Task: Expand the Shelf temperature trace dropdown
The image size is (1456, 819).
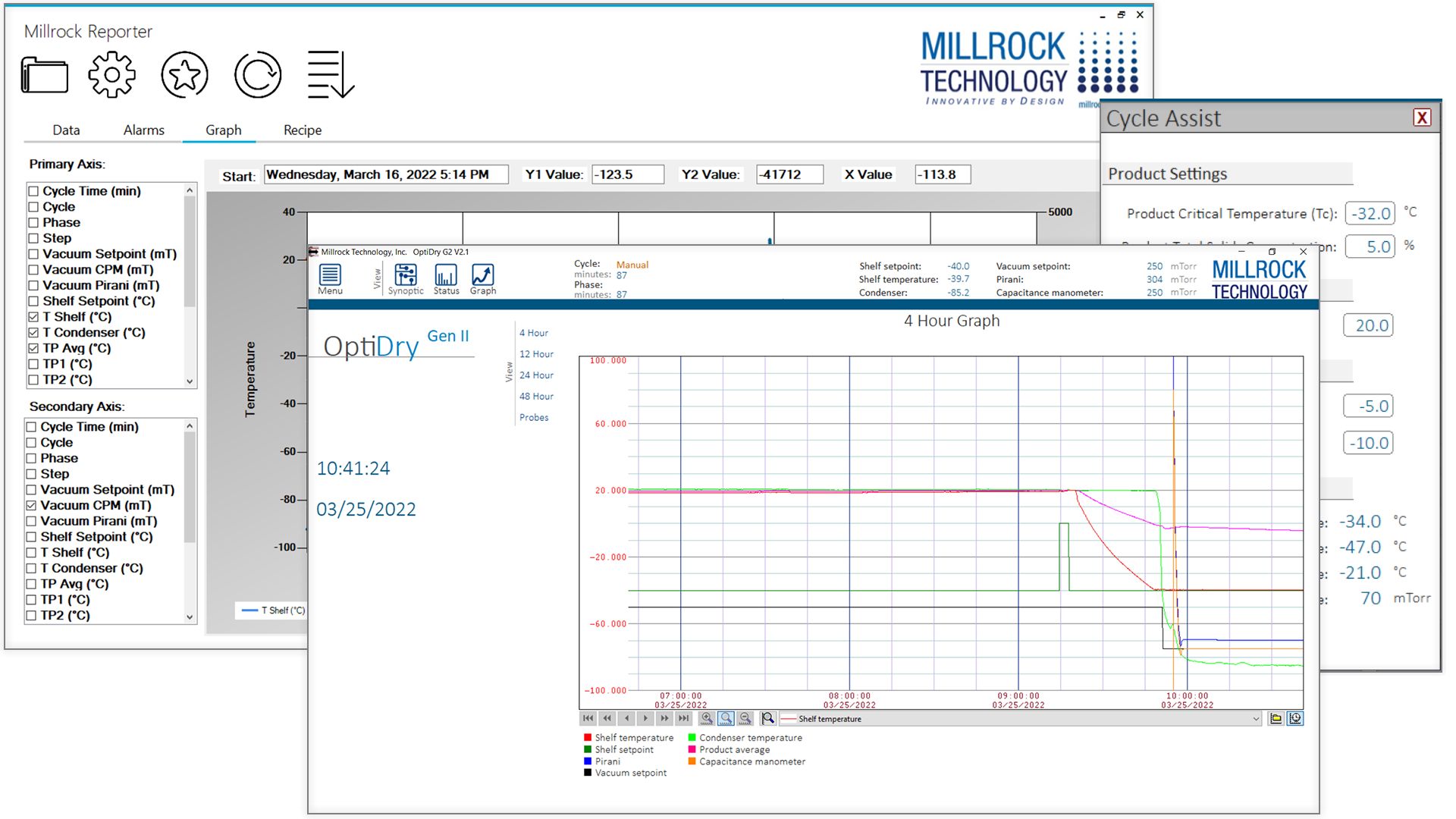Action: pos(1256,719)
